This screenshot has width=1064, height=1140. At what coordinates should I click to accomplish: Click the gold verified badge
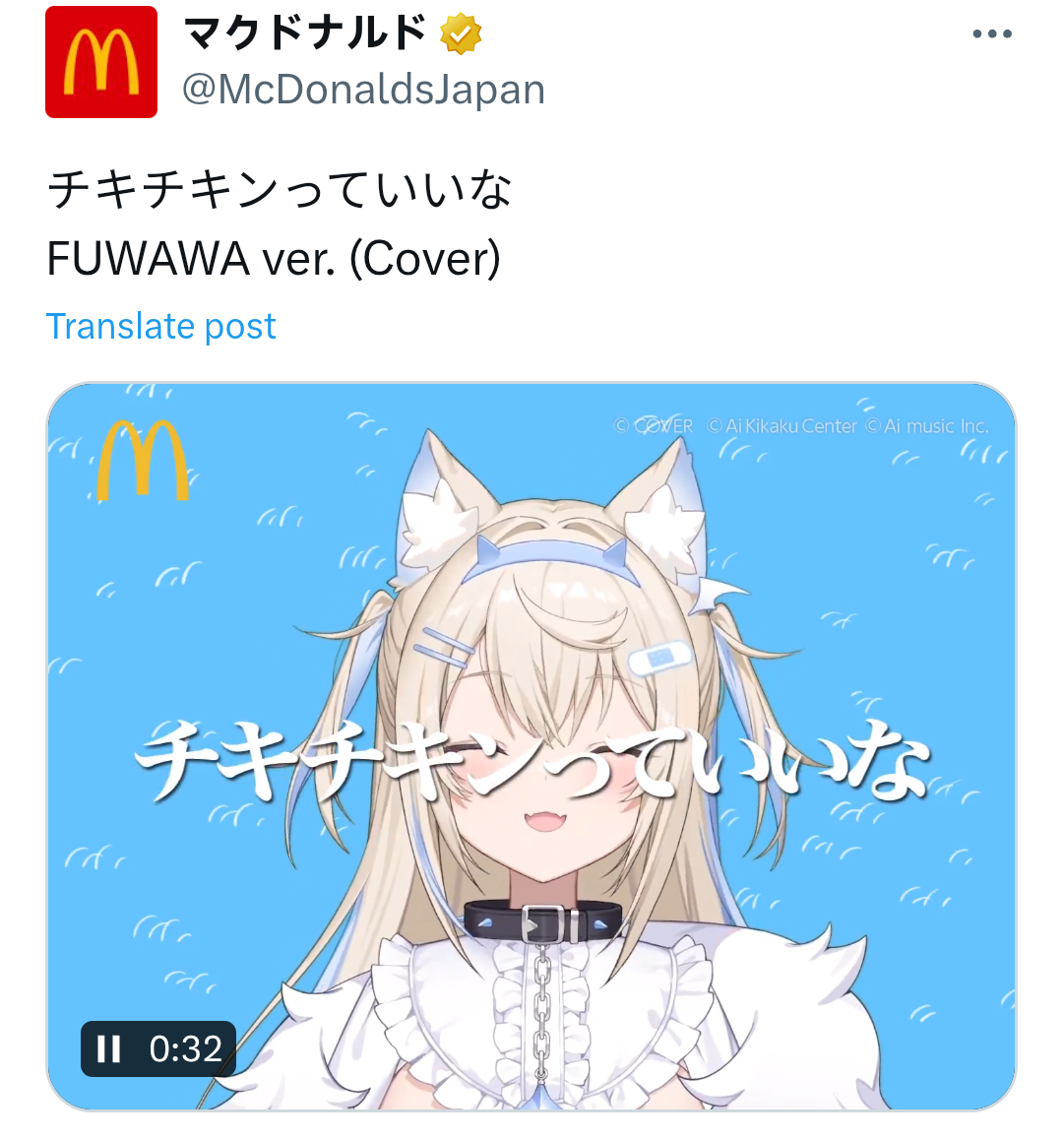[461, 33]
